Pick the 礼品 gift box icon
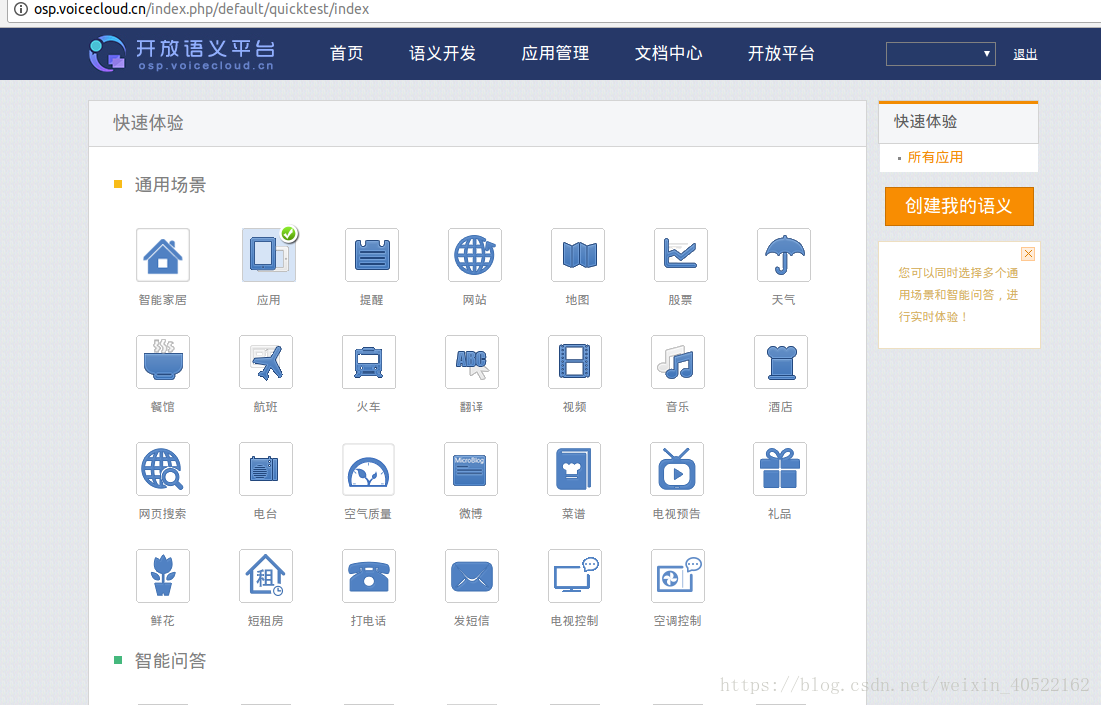The image size is (1101, 705). pyautogui.click(x=779, y=469)
